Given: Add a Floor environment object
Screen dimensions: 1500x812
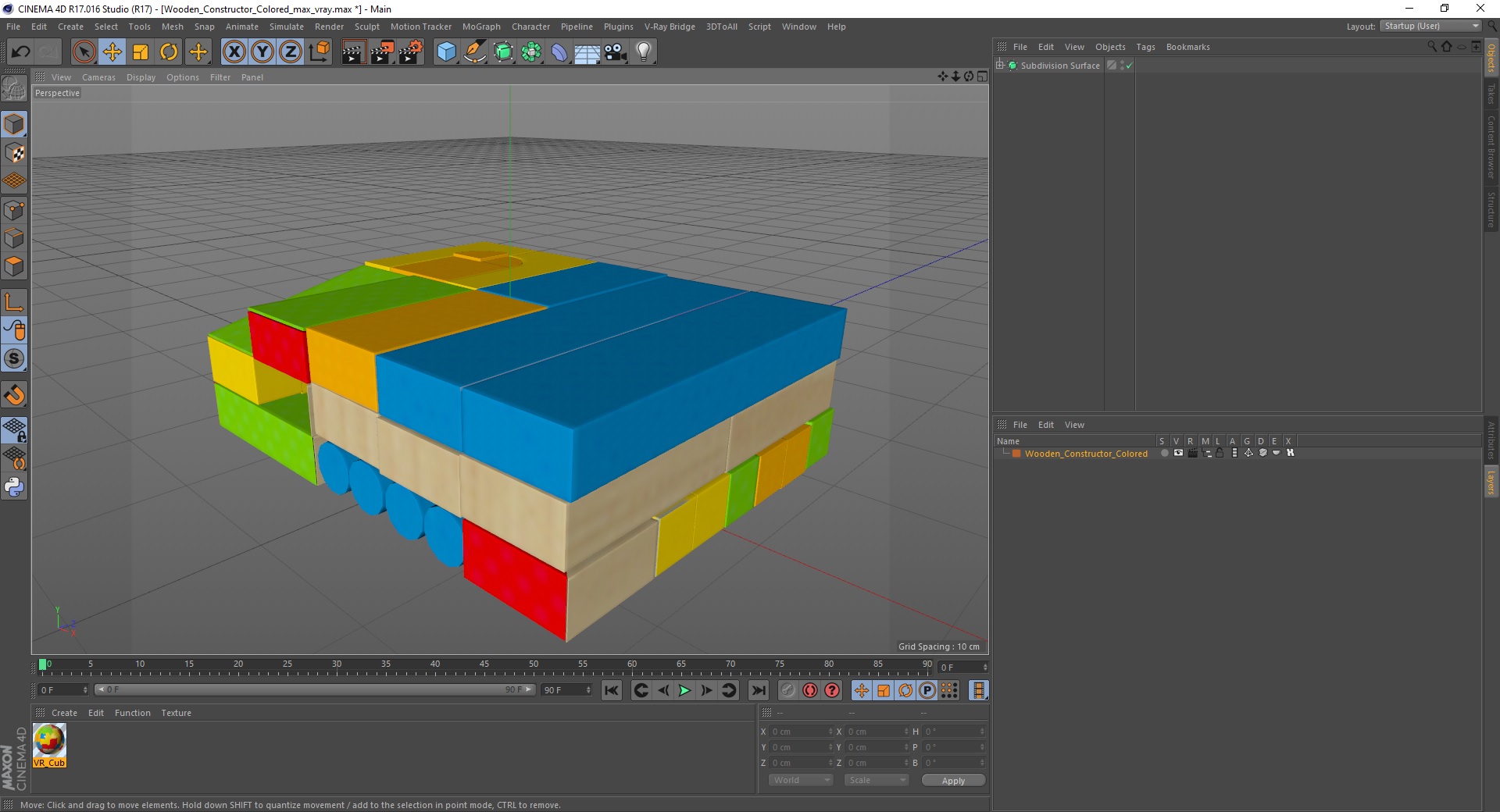Looking at the screenshot, I should click(587, 52).
